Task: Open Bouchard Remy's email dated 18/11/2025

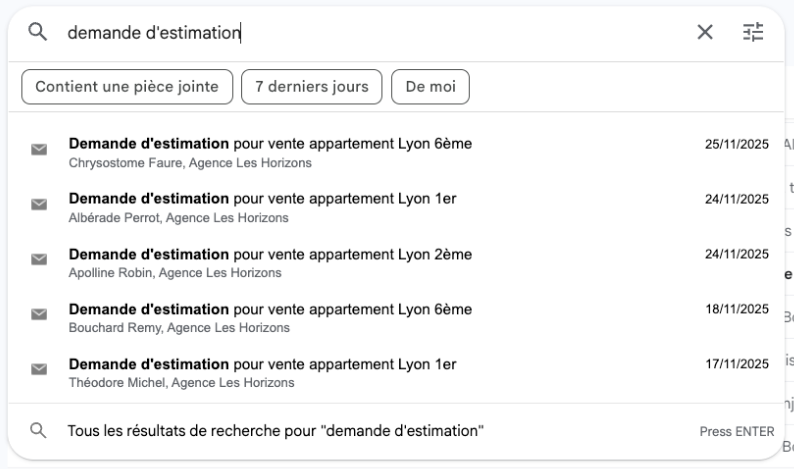Action: pyautogui.click(x=270, y=317)
